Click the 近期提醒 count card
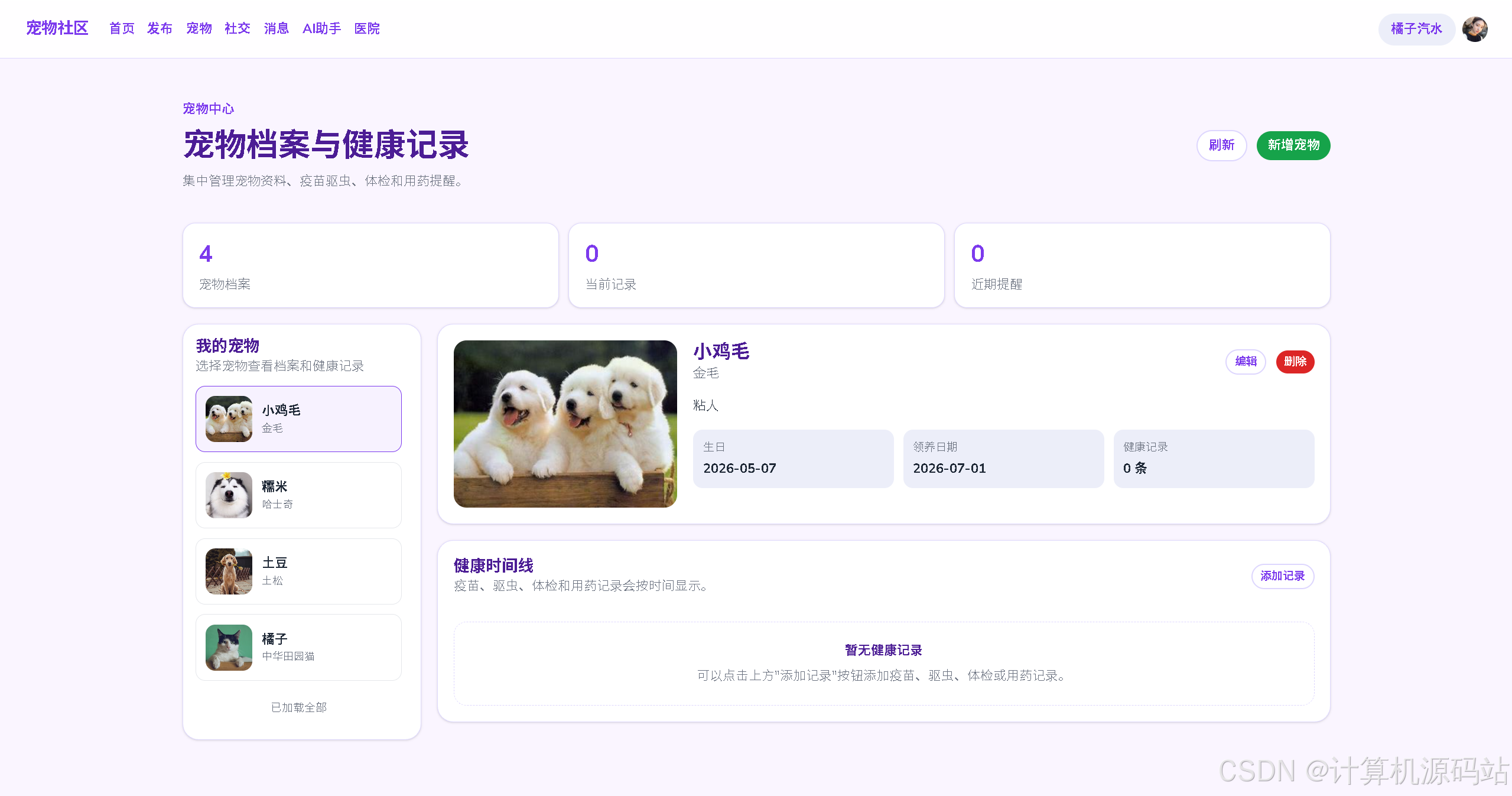The image size is (1512, 796). coord(1142,265)
